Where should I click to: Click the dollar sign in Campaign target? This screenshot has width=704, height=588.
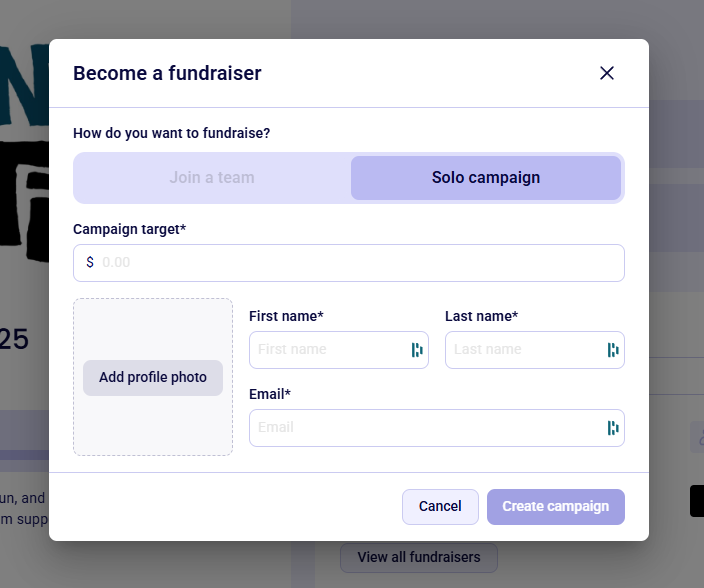click(90, 263)
